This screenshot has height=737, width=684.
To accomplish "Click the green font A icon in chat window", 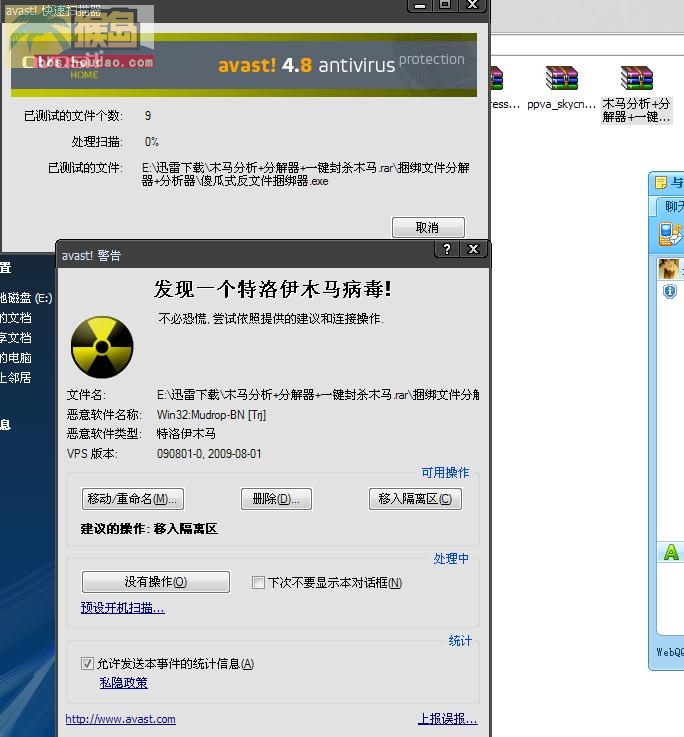I will click(671, 552).
